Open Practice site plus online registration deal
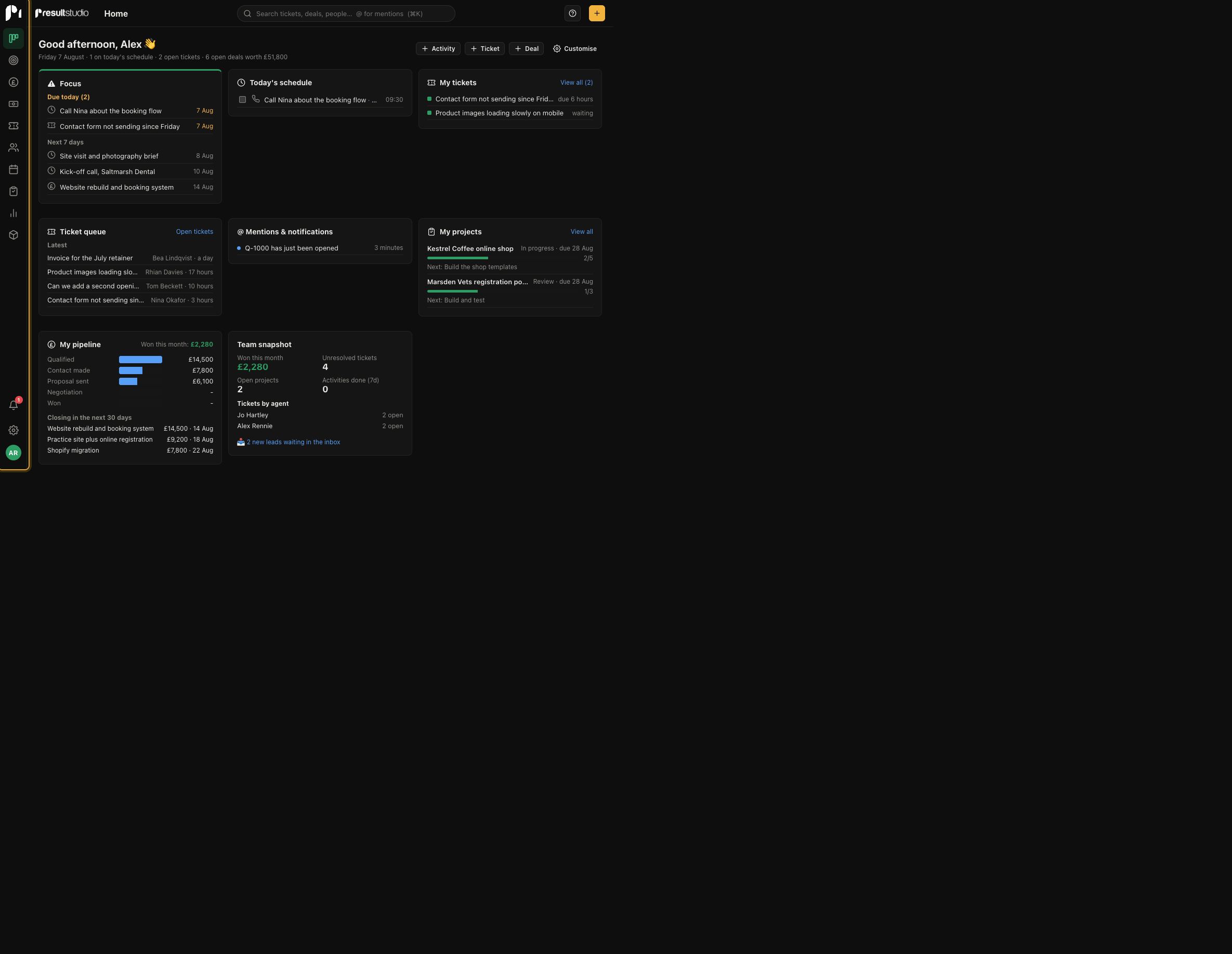The image size is (1232, 954). tap(130, 440)
